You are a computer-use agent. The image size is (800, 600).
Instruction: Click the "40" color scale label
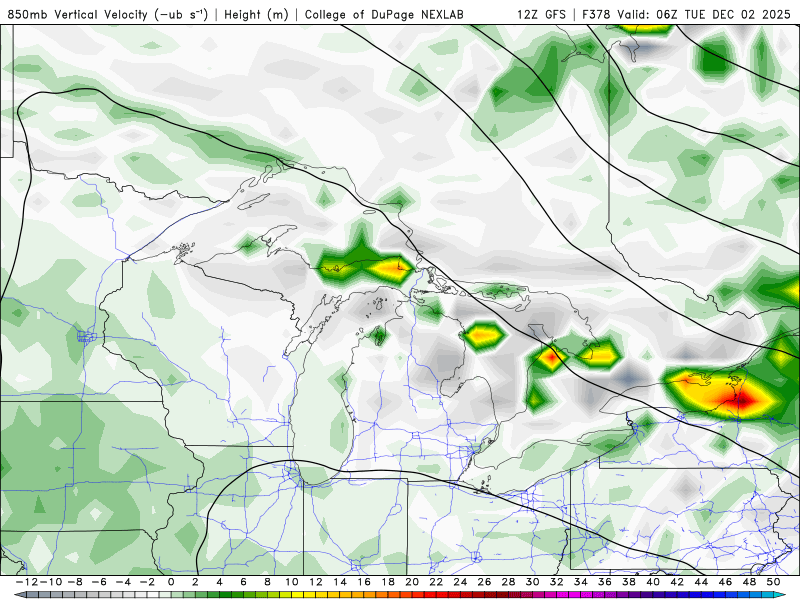click(653, 582)
